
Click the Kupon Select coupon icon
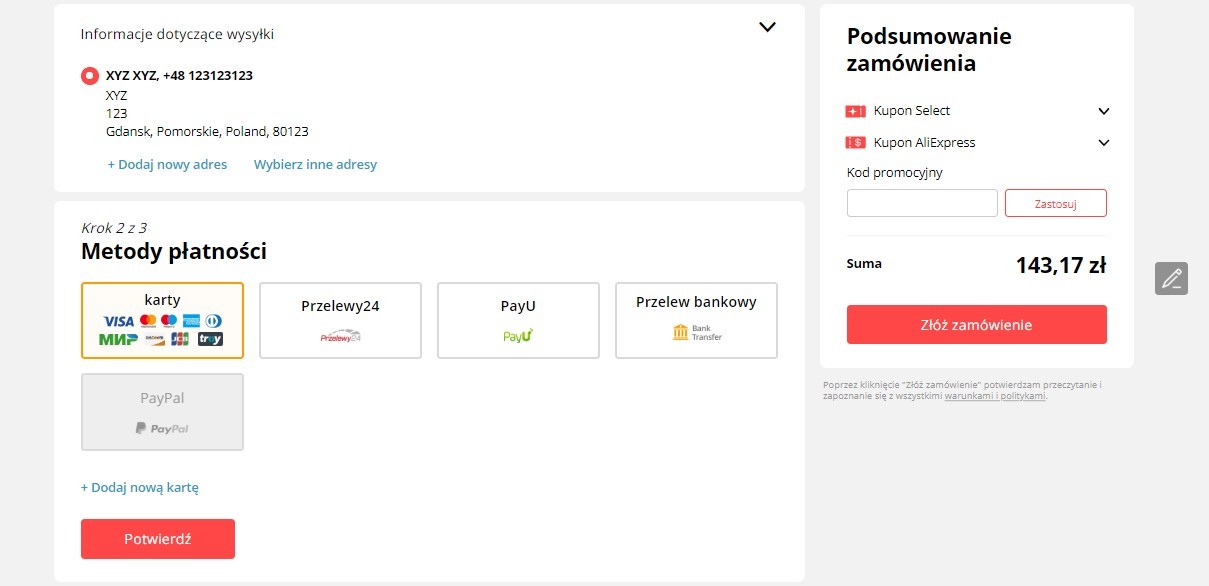(x=855, y=111)
